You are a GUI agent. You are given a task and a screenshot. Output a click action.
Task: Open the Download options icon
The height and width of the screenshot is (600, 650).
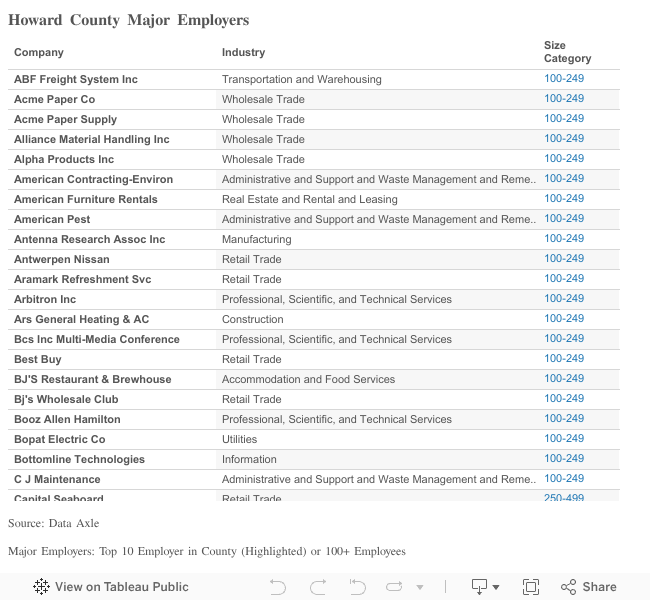point(479,587)
